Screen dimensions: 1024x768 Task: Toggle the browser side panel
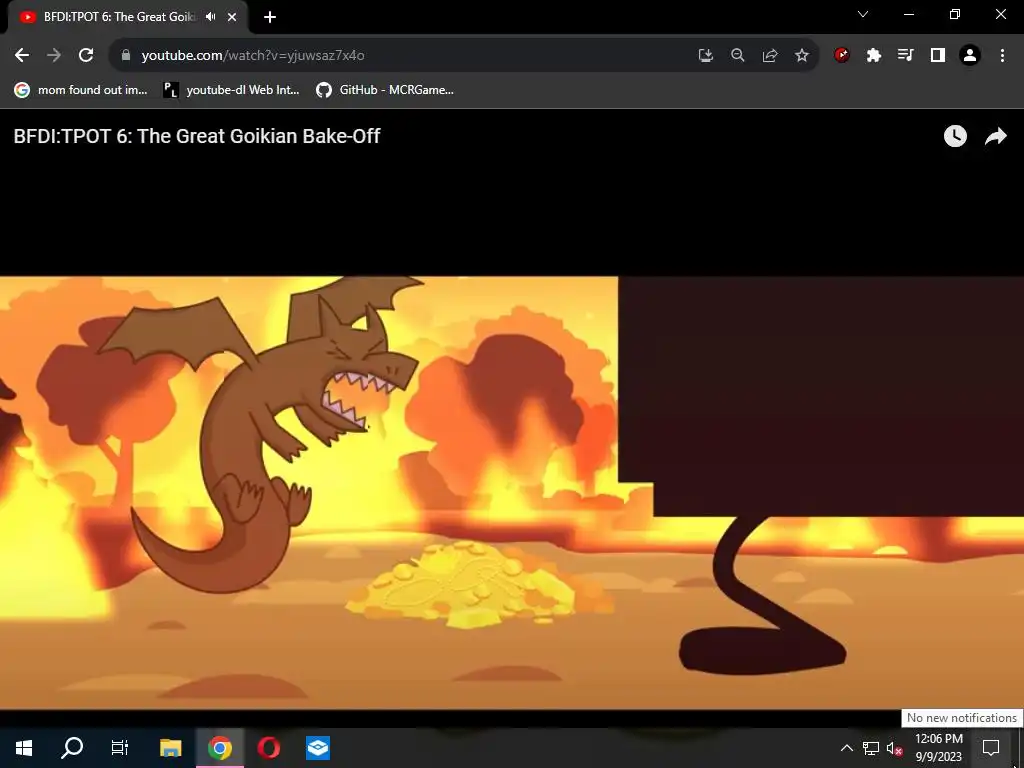tap(938, 55)
